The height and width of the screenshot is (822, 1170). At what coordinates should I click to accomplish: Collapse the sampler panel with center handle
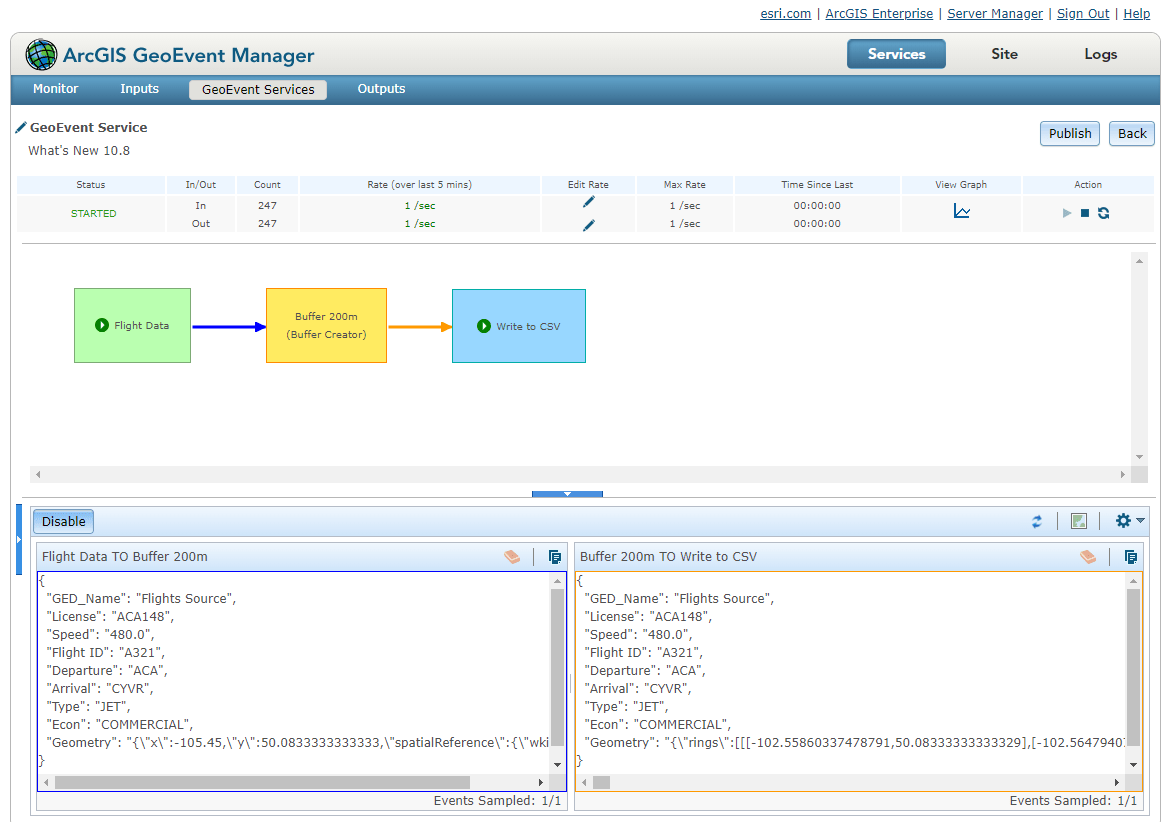pos(567,494)
